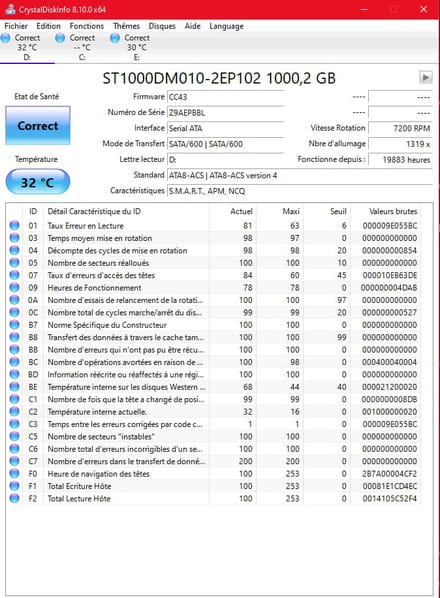
Task: Open the Aide menu
Action: coord(193,26)
